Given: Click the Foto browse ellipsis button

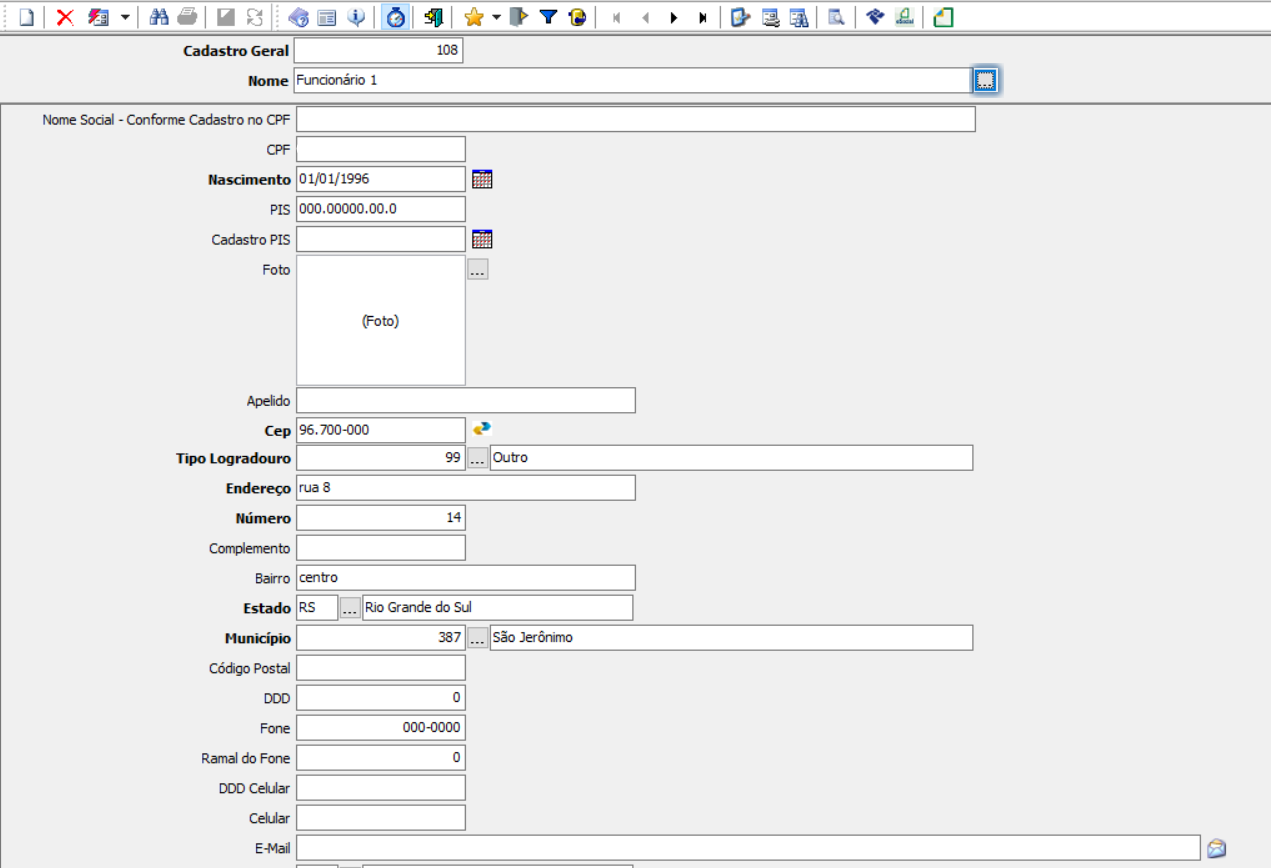Looking at the screenshot, I should 478,269.
